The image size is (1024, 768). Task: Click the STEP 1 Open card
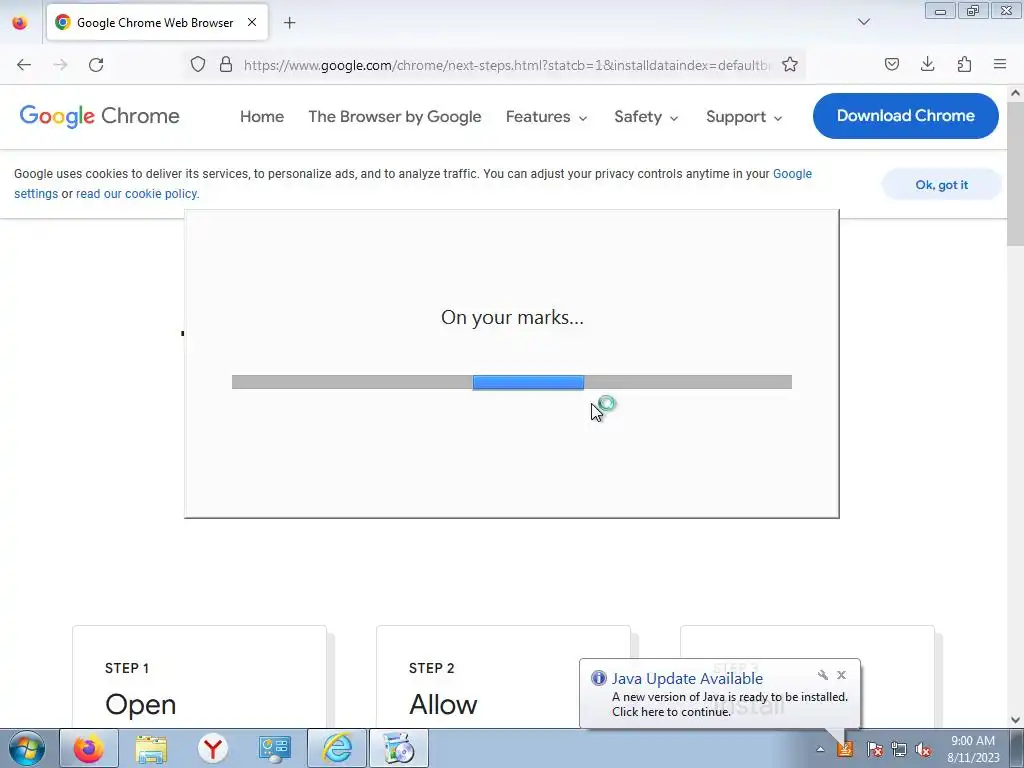coord(199,677)
